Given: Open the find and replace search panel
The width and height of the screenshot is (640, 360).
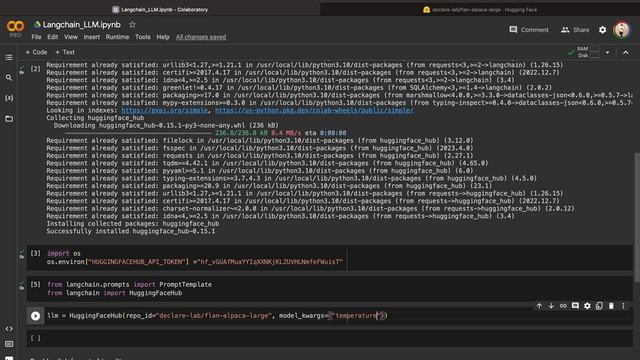Looking at the screenshot, I should [x=9, y=78].
